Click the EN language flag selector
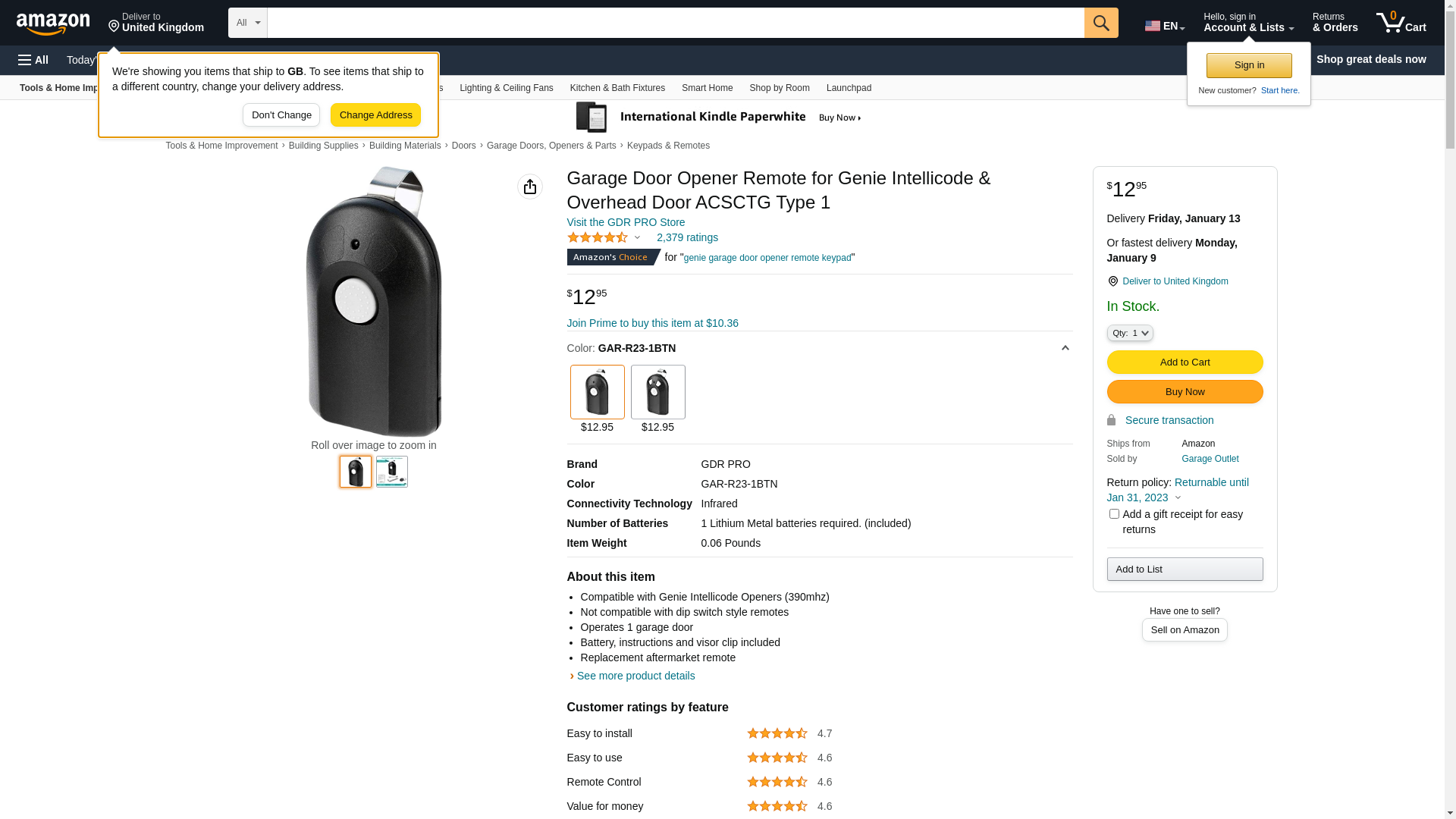This screenshot has height=819, width=1456. (x=1164, y=26)
